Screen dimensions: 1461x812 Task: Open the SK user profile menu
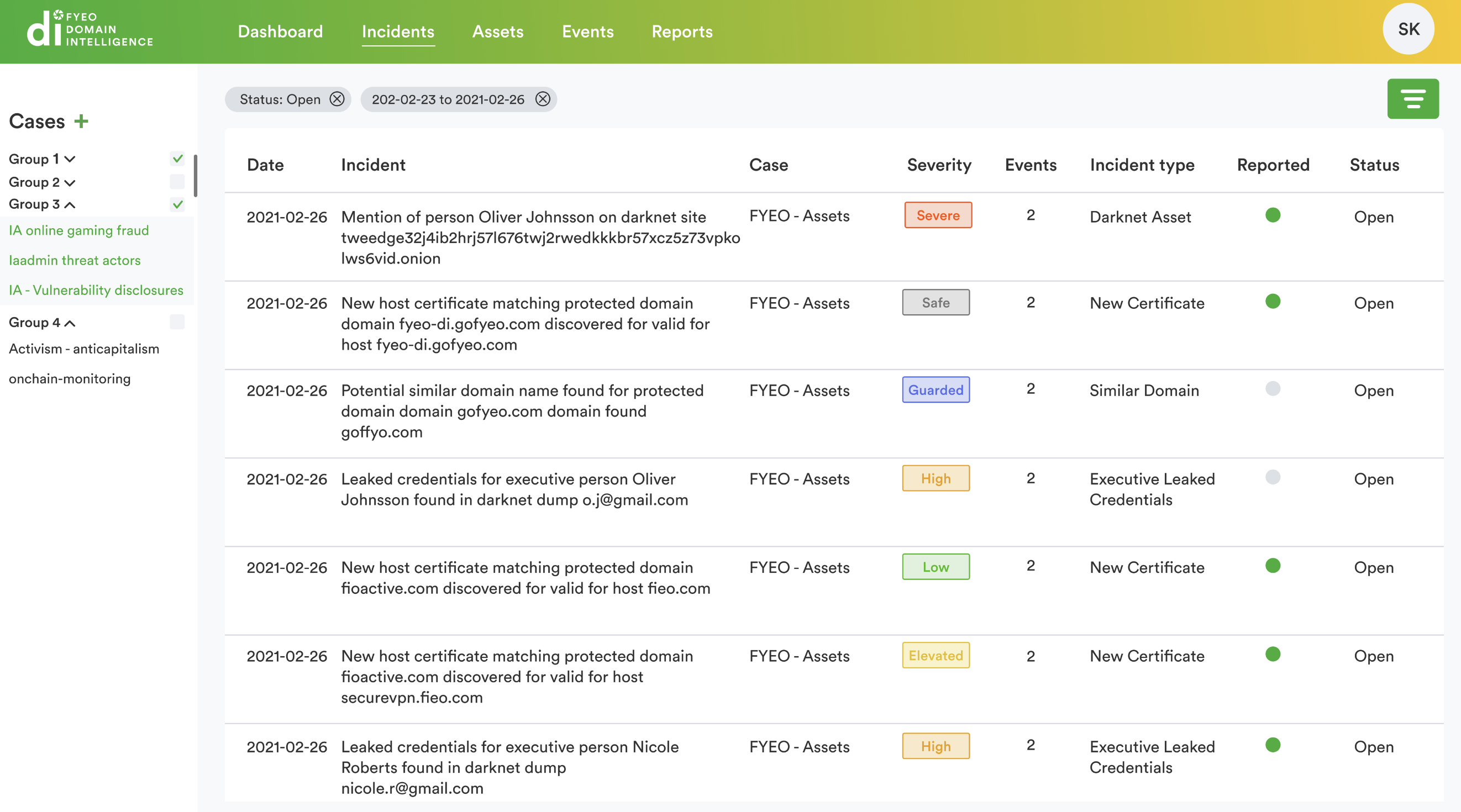tap(1409, 28)
